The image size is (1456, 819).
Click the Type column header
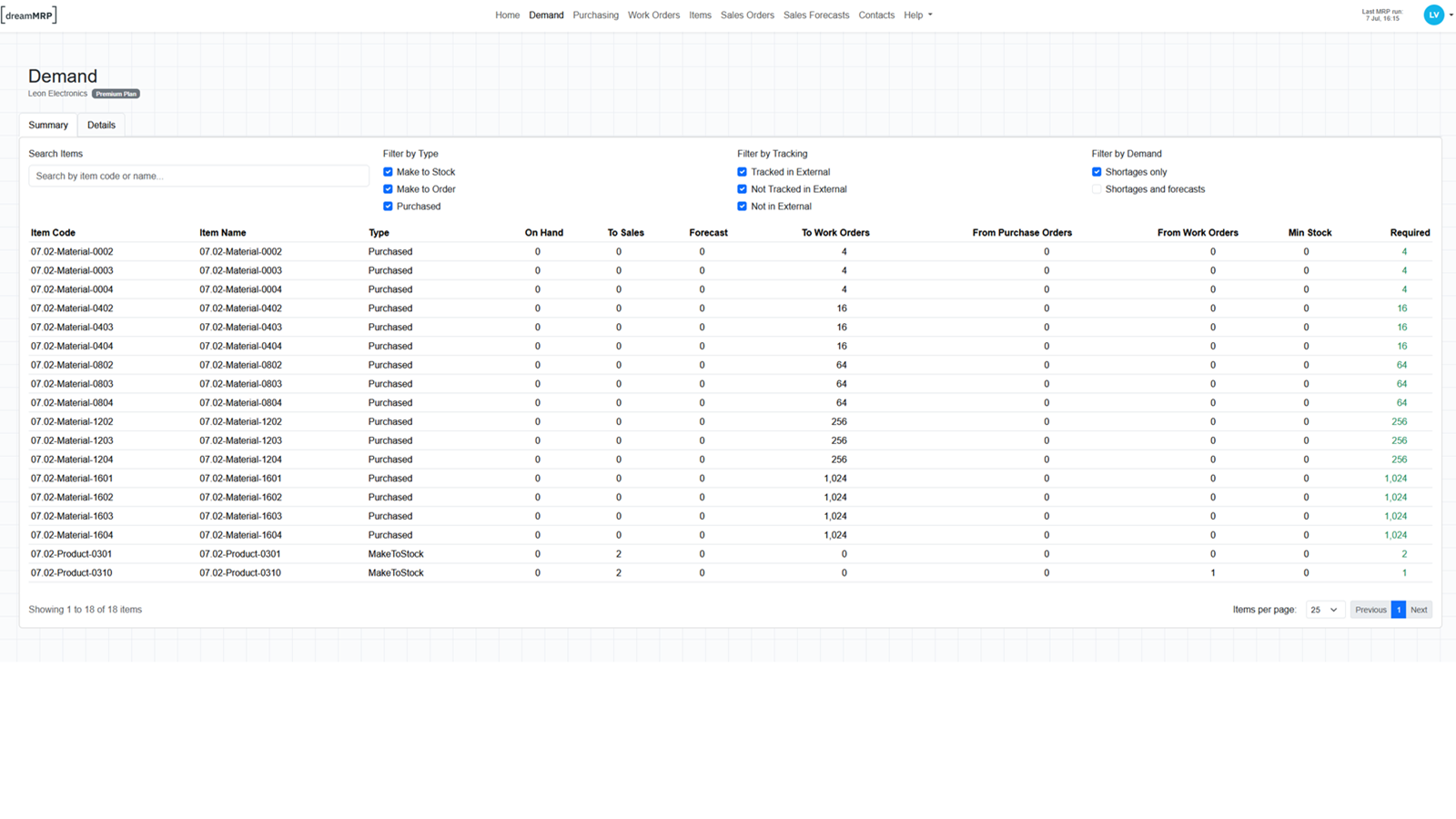pyautogui.click(x=379, y=233)
